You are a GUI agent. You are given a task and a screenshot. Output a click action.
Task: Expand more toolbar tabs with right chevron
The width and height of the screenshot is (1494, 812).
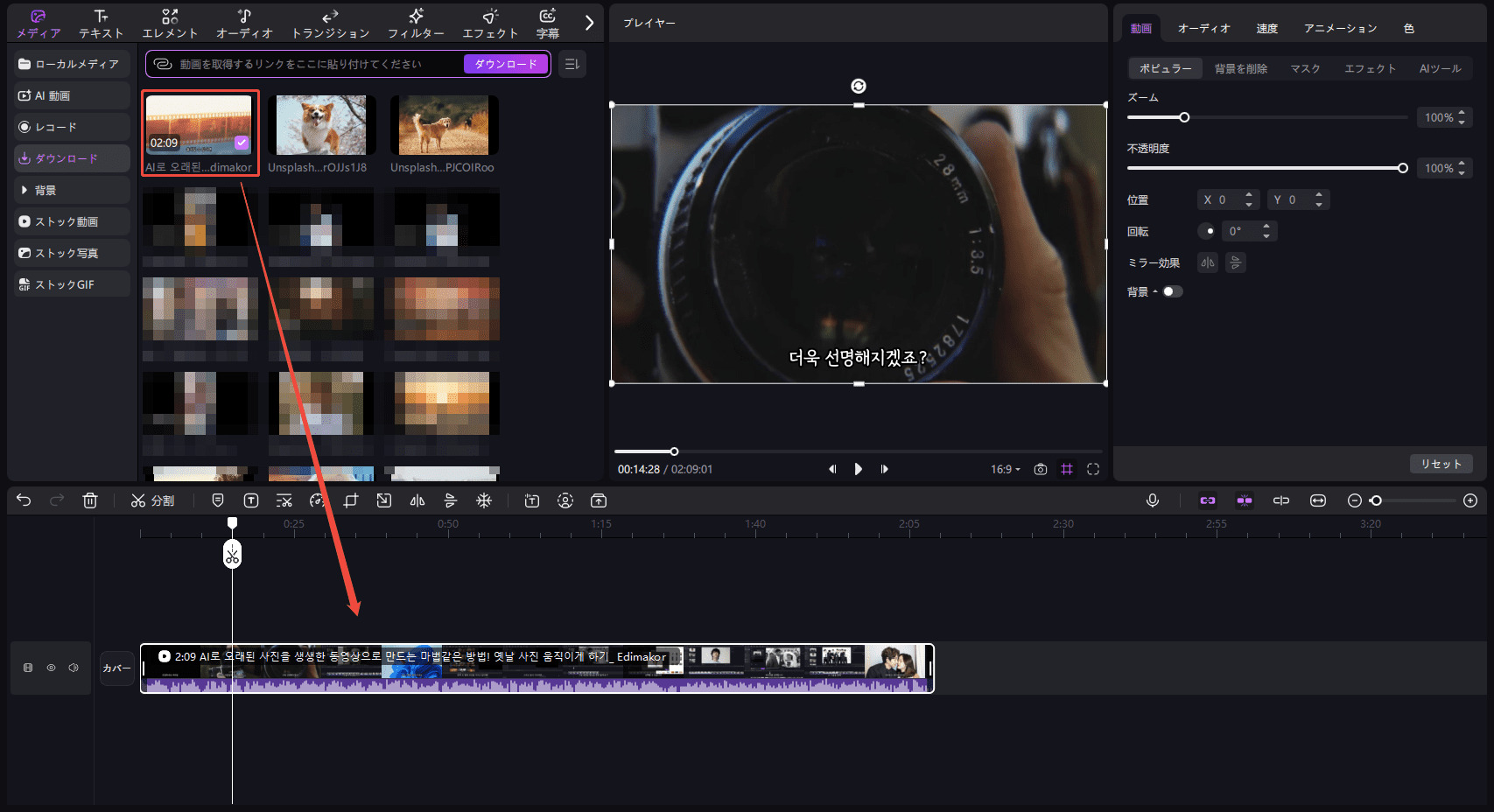pyautogui.click(x=589, y=23)
